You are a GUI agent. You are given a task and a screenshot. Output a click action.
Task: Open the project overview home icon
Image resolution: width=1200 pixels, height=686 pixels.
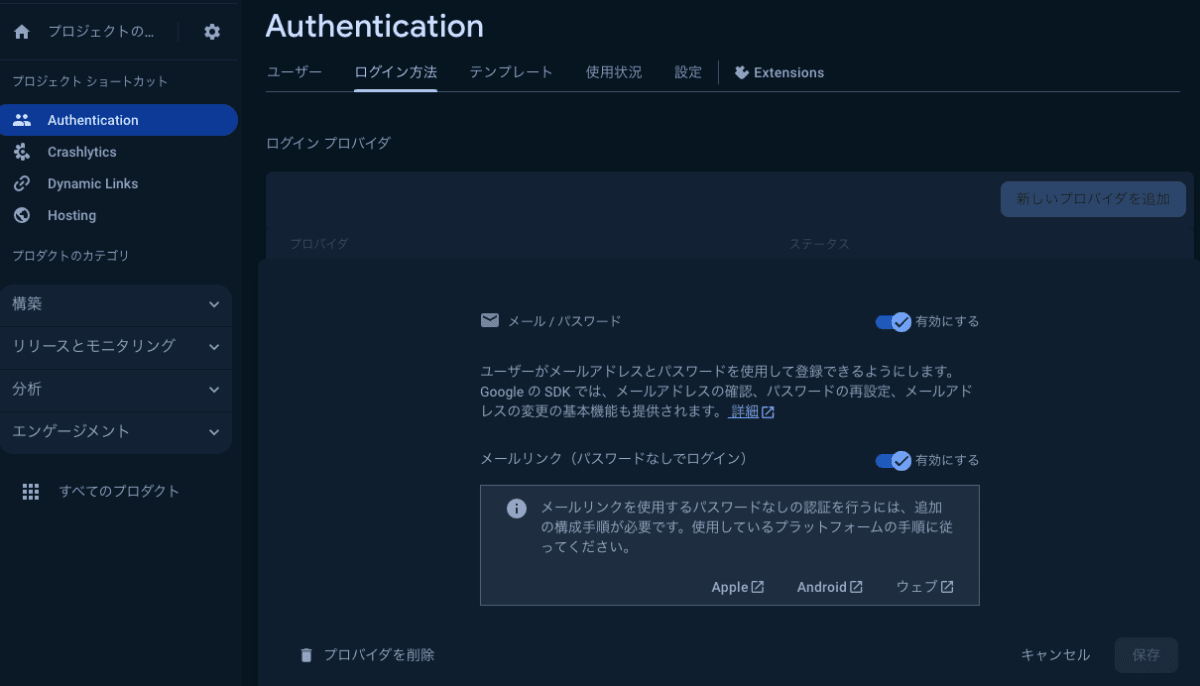coord(22,32)
